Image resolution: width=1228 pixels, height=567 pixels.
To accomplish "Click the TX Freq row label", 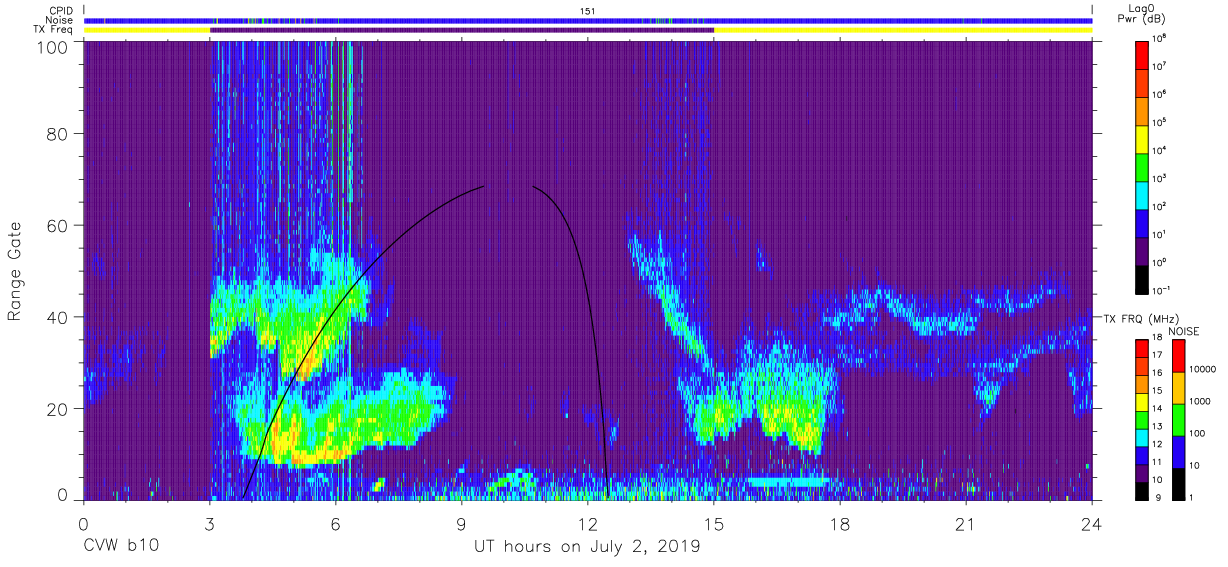I will point(54,30).
